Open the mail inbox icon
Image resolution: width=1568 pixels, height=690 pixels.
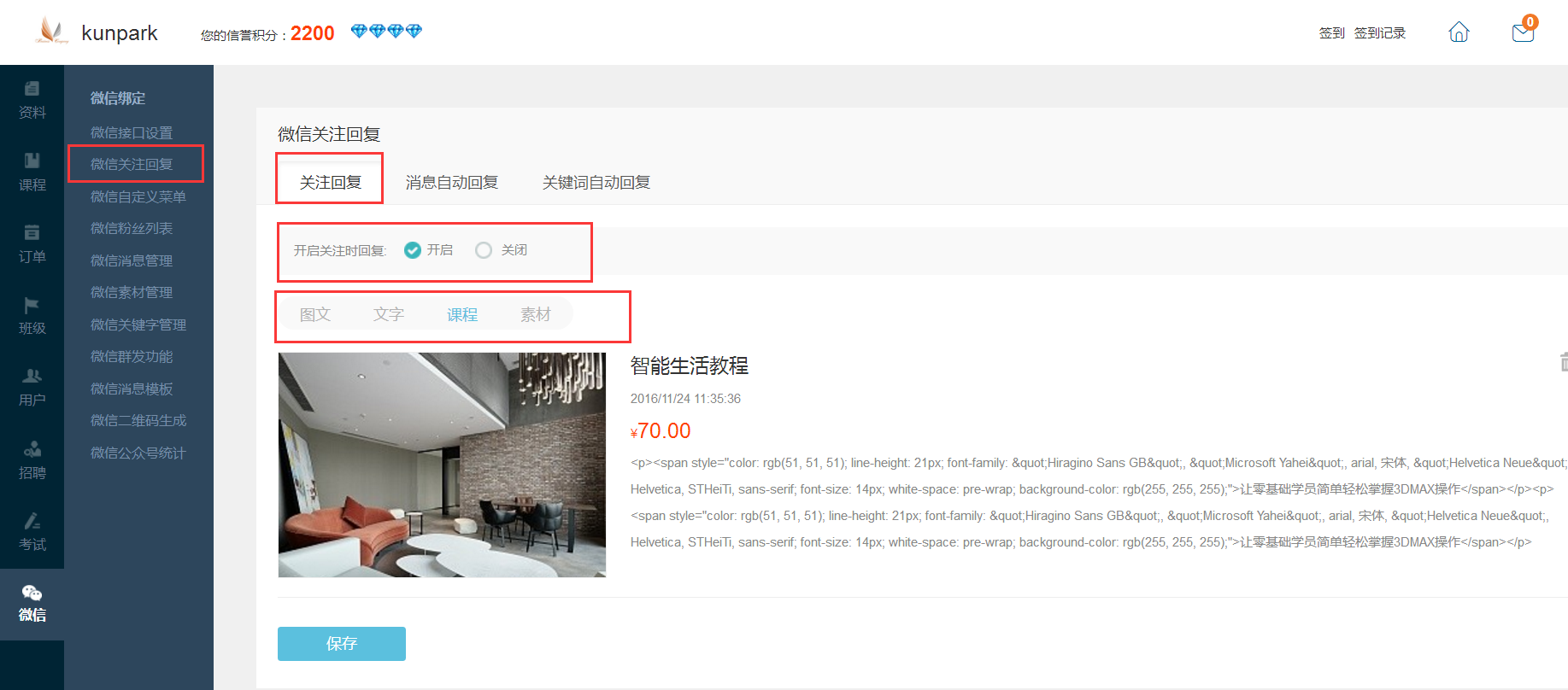(1523, 32)
